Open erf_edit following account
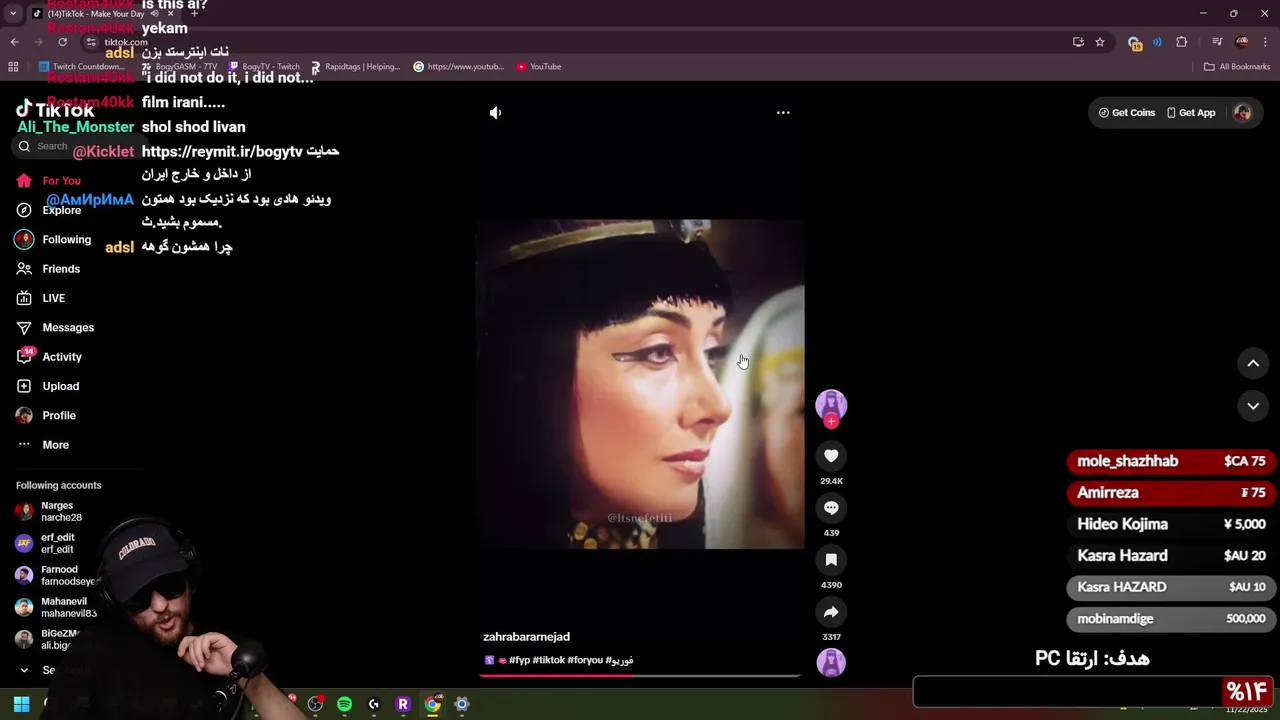The height and width of the screenshot is (720, 1280). pyautogui.click(x=46, y=543)
